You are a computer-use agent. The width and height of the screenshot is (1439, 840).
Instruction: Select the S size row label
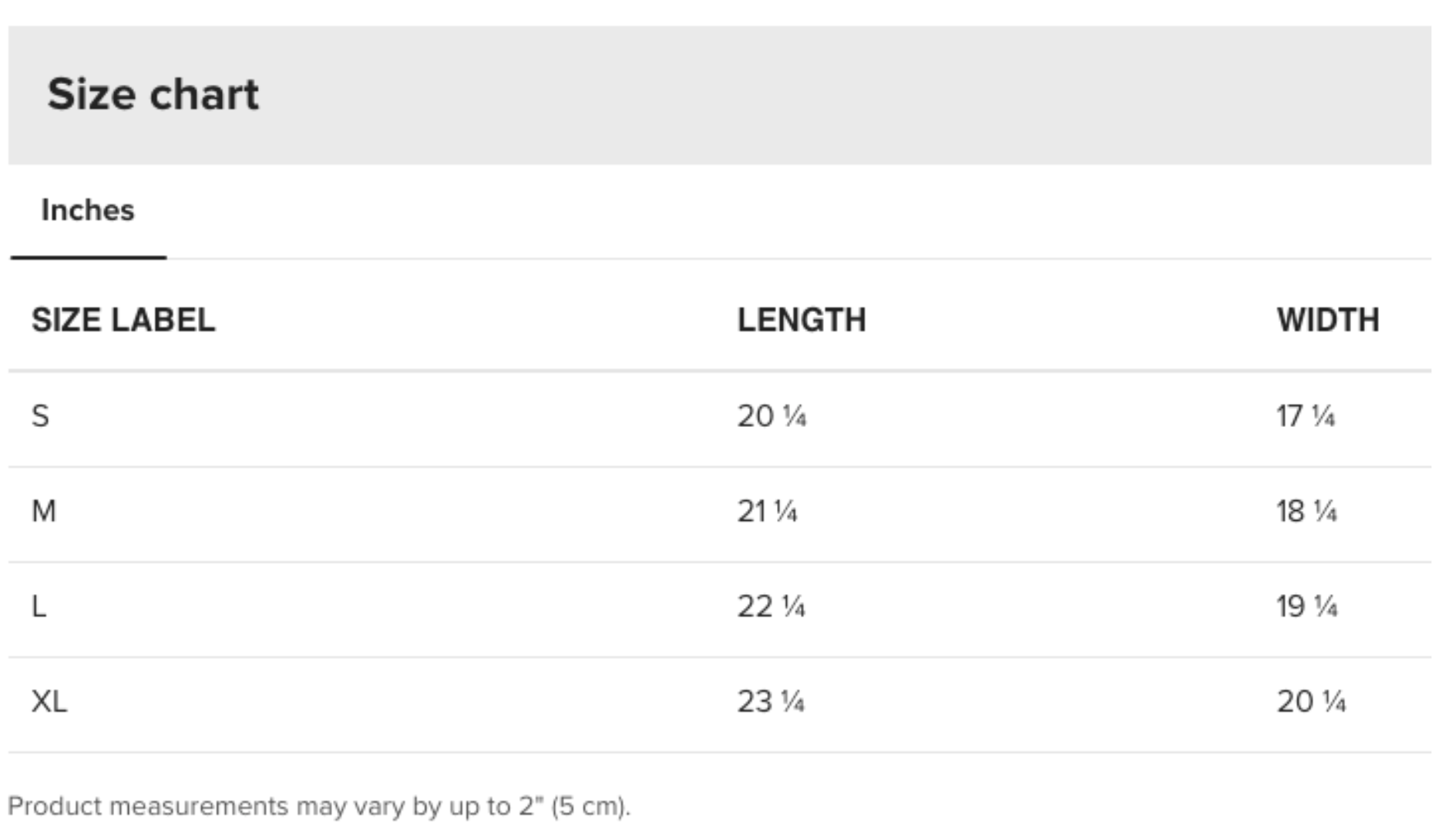click(40, 416)
